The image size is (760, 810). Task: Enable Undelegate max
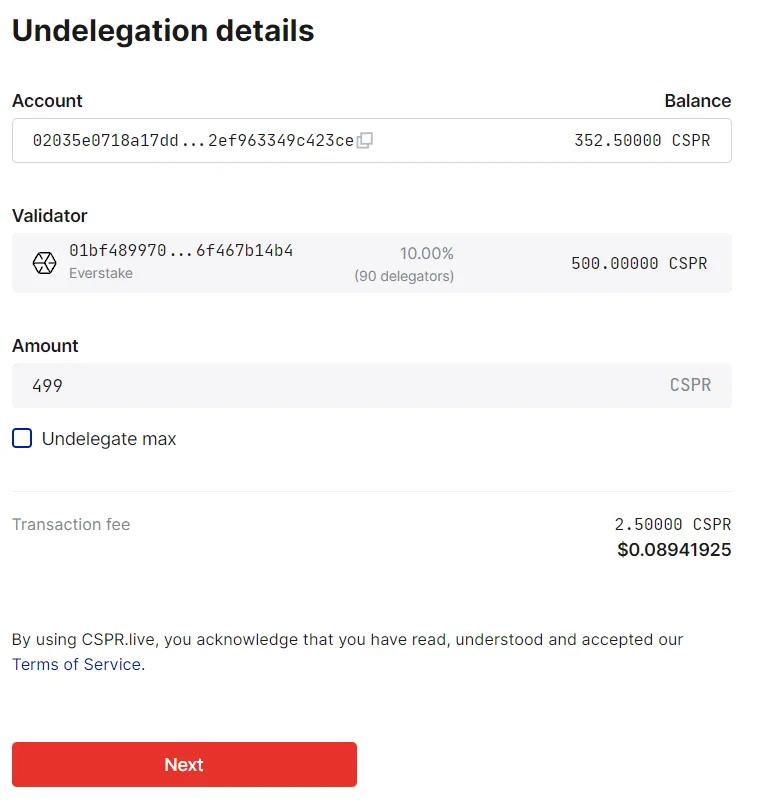21,438
